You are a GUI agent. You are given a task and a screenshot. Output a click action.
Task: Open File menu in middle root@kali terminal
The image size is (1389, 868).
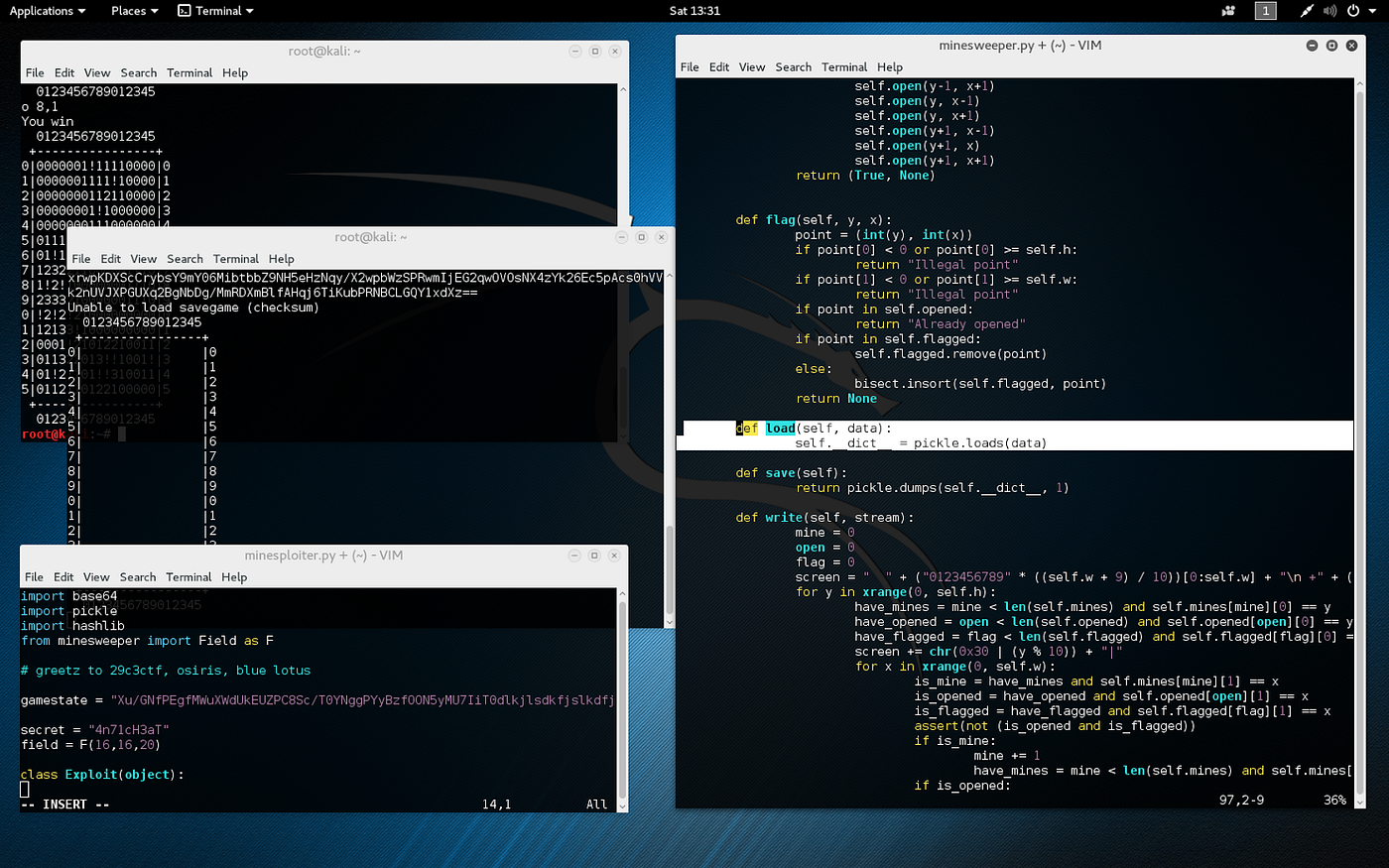click(81, 259)
